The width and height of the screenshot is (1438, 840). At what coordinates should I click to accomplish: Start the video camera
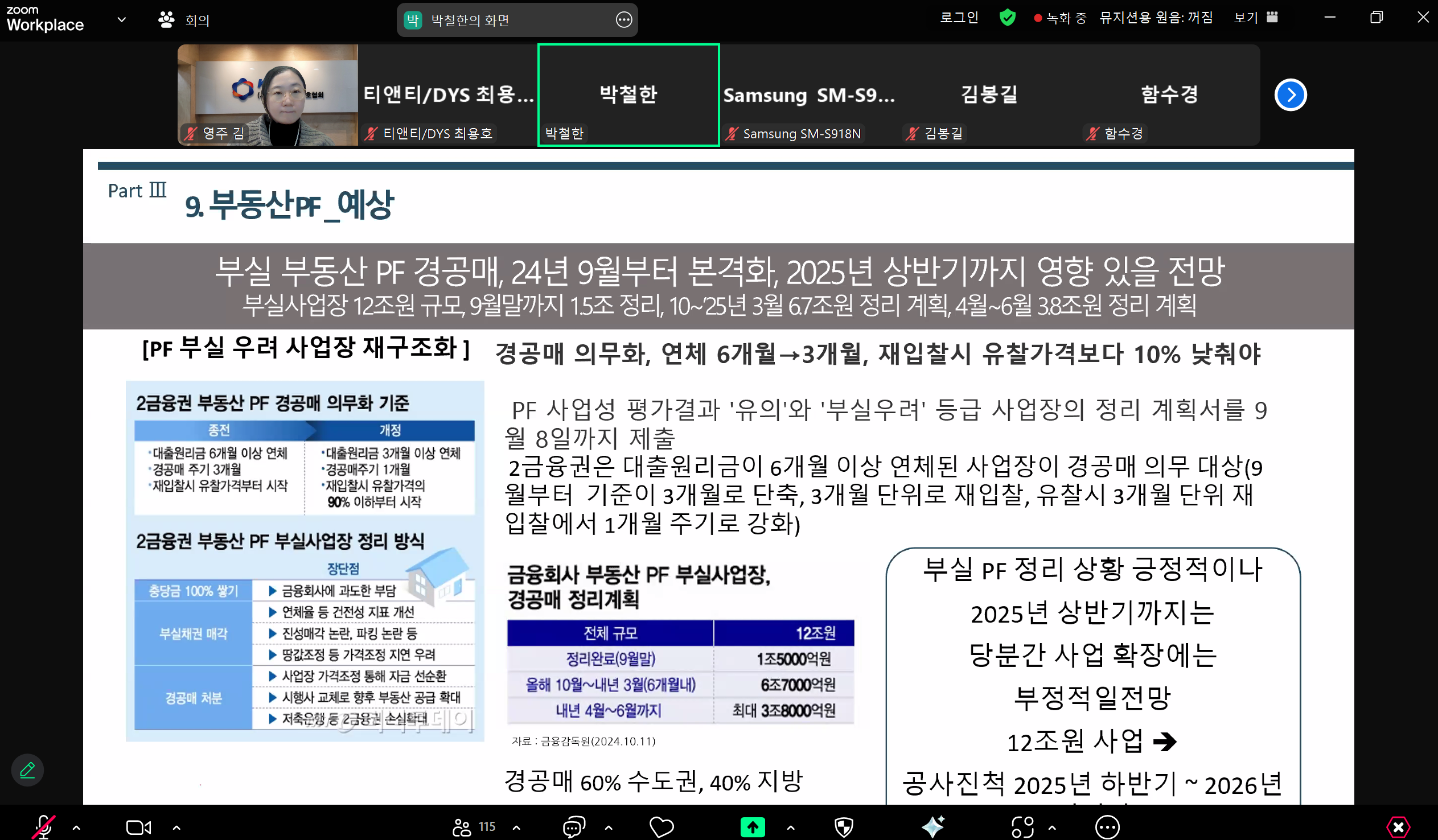(x=136, y=826)
